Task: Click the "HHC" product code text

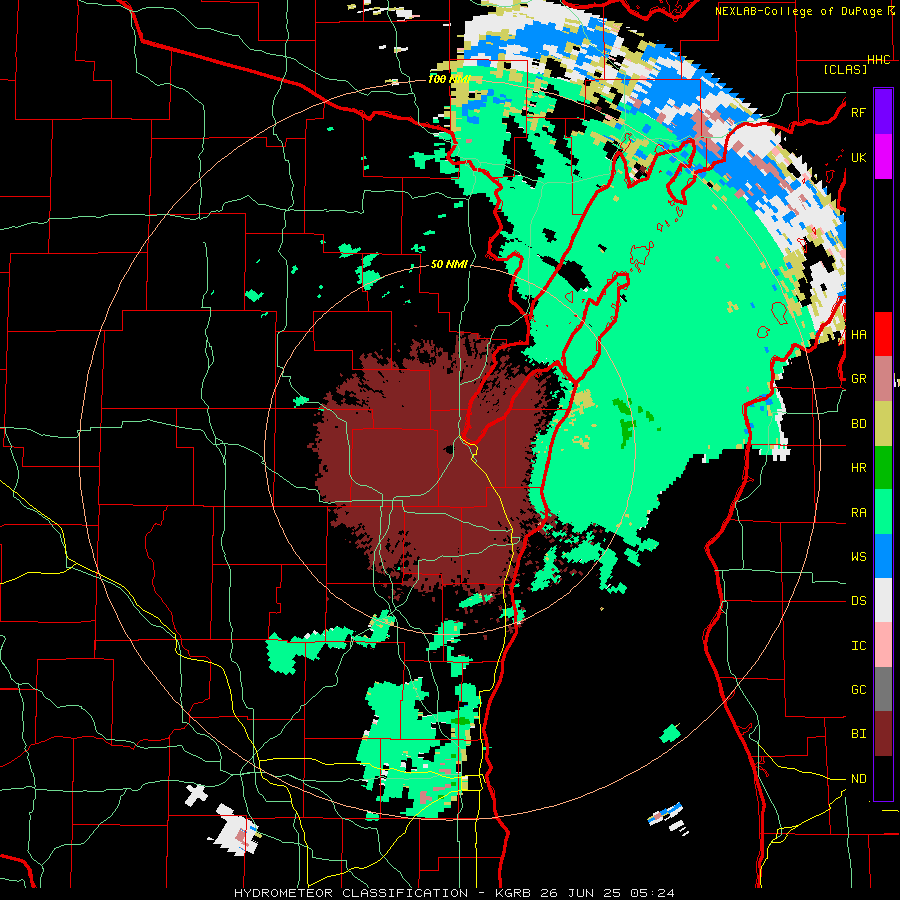Action: tap(879, 60)
